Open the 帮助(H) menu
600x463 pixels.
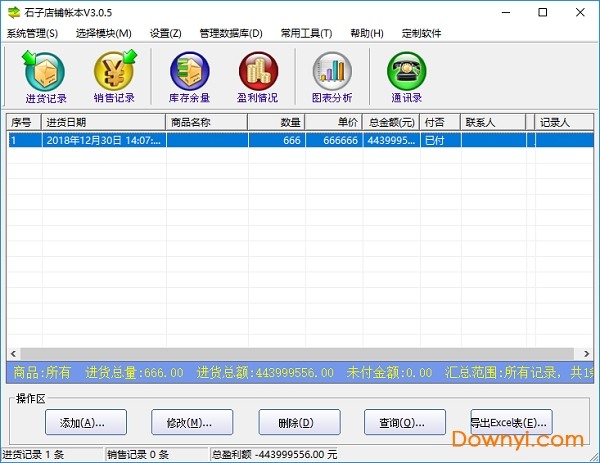click(x=367, y=34)
